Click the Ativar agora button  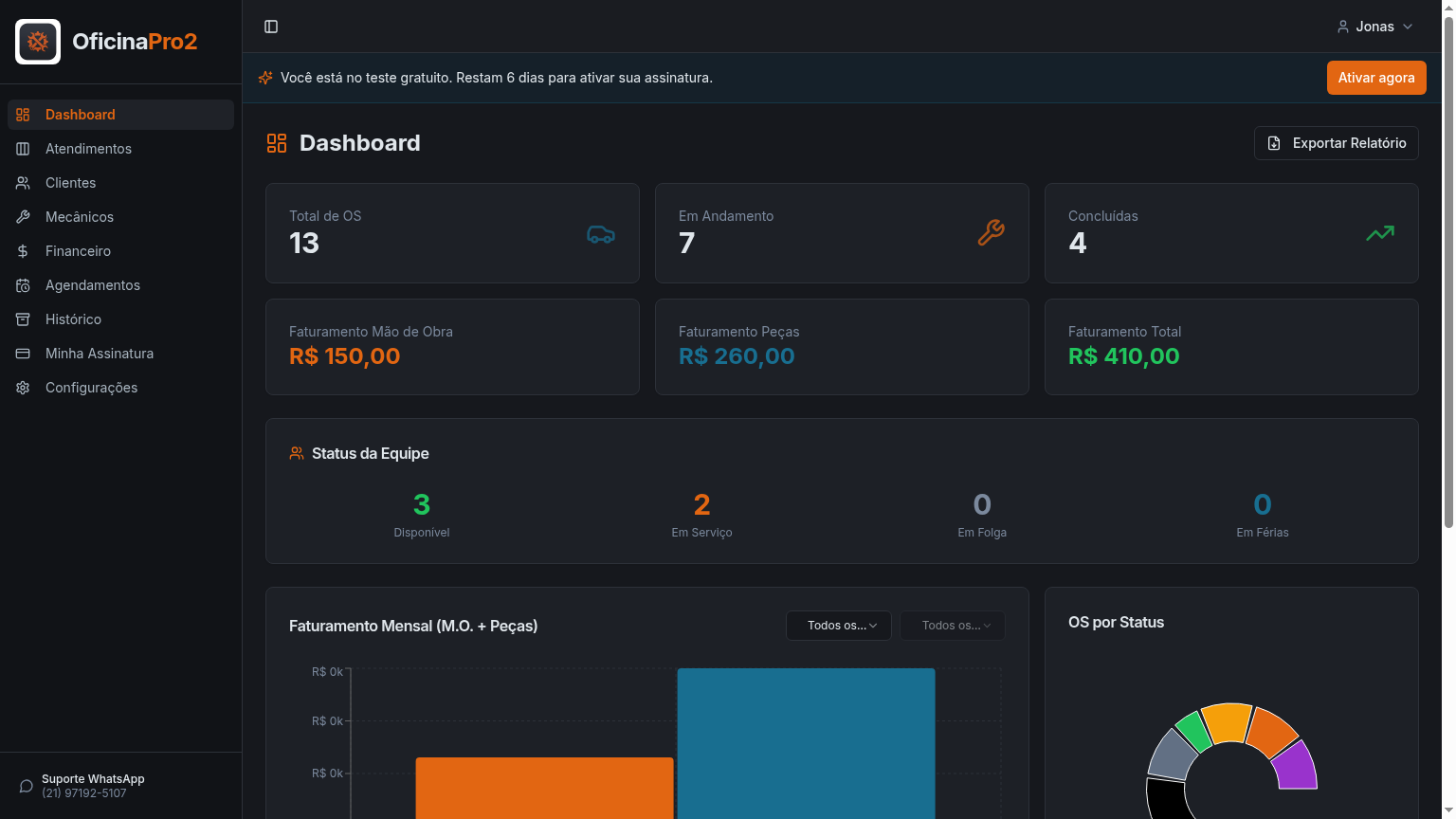1376,78
